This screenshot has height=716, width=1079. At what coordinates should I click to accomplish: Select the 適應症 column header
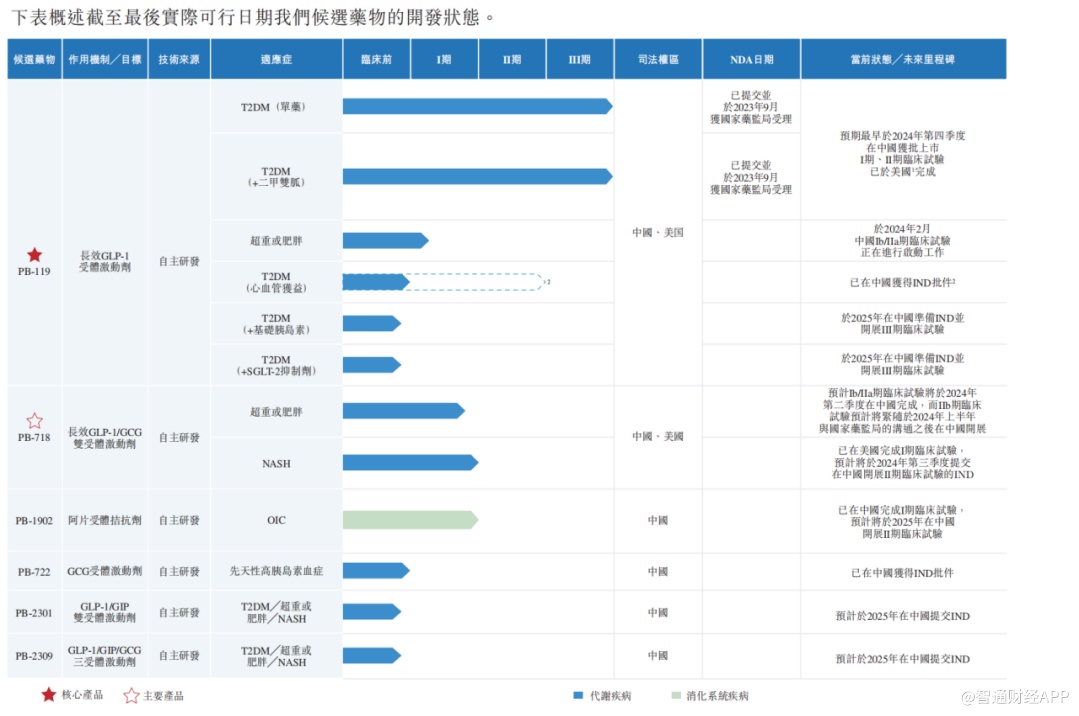tap(276, 59)
